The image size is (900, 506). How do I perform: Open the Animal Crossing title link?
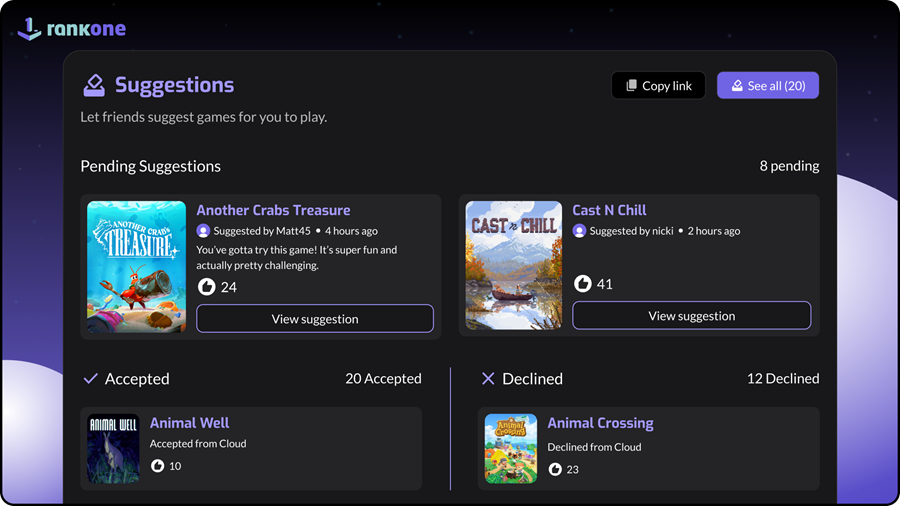pyautogui.click(x=600, y=423)
